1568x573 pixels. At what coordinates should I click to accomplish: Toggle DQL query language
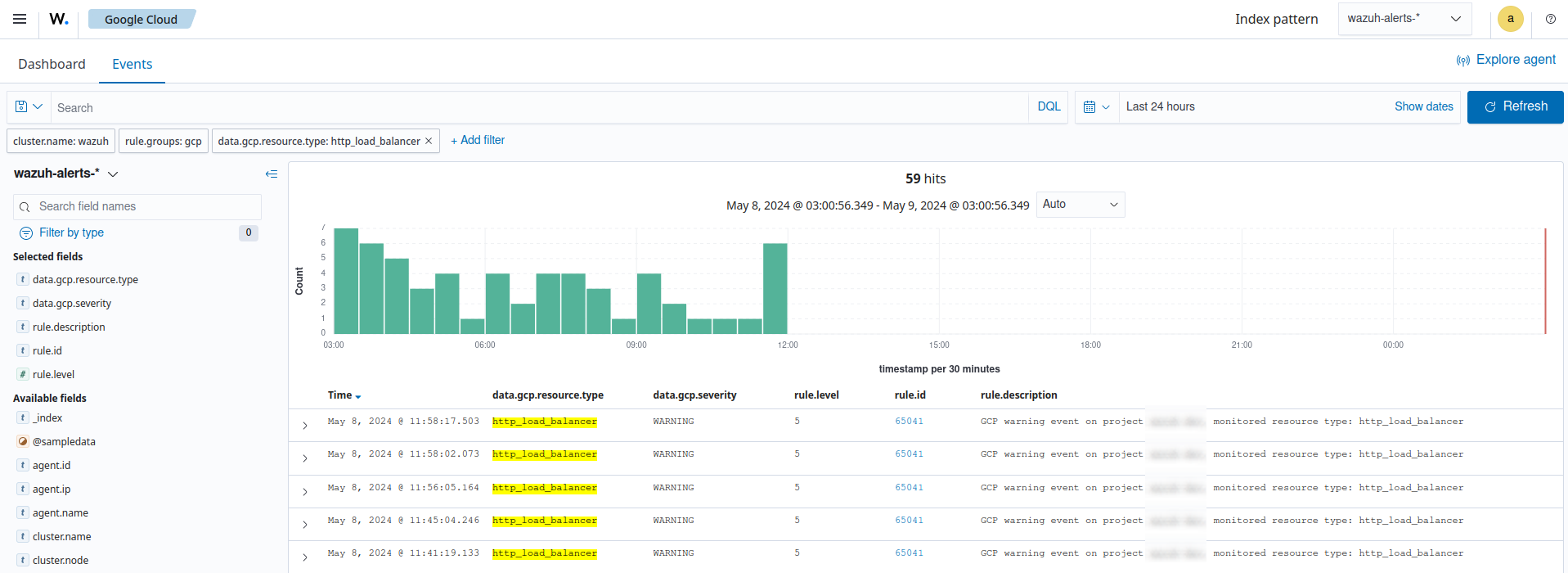(1049, 107)
